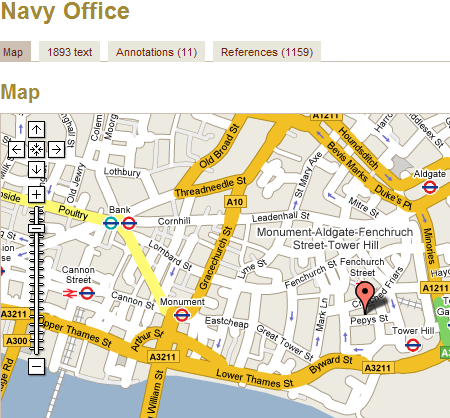Zoom out with the minus button
This screenshot has width=450, height=418.
pos(36,366)
